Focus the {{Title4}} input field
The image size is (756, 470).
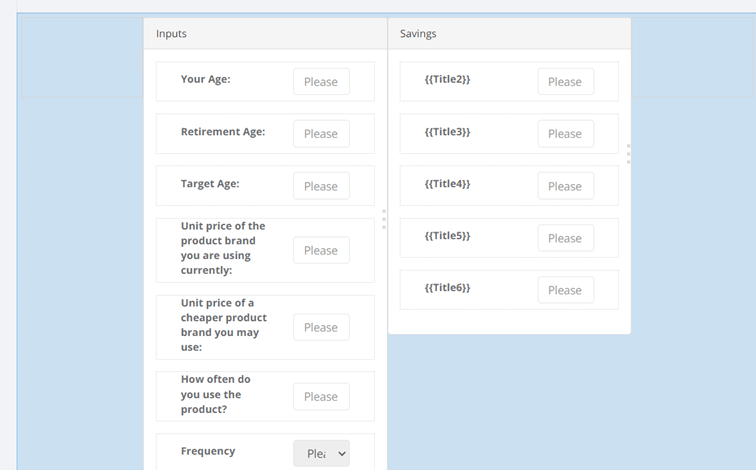point(565,186)
